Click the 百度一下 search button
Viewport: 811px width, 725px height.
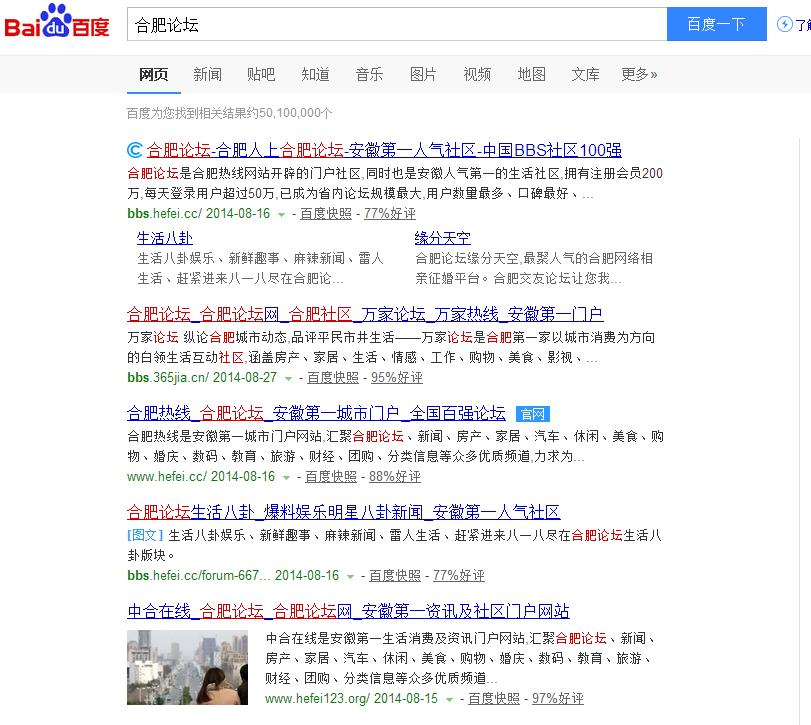point(717,24)
